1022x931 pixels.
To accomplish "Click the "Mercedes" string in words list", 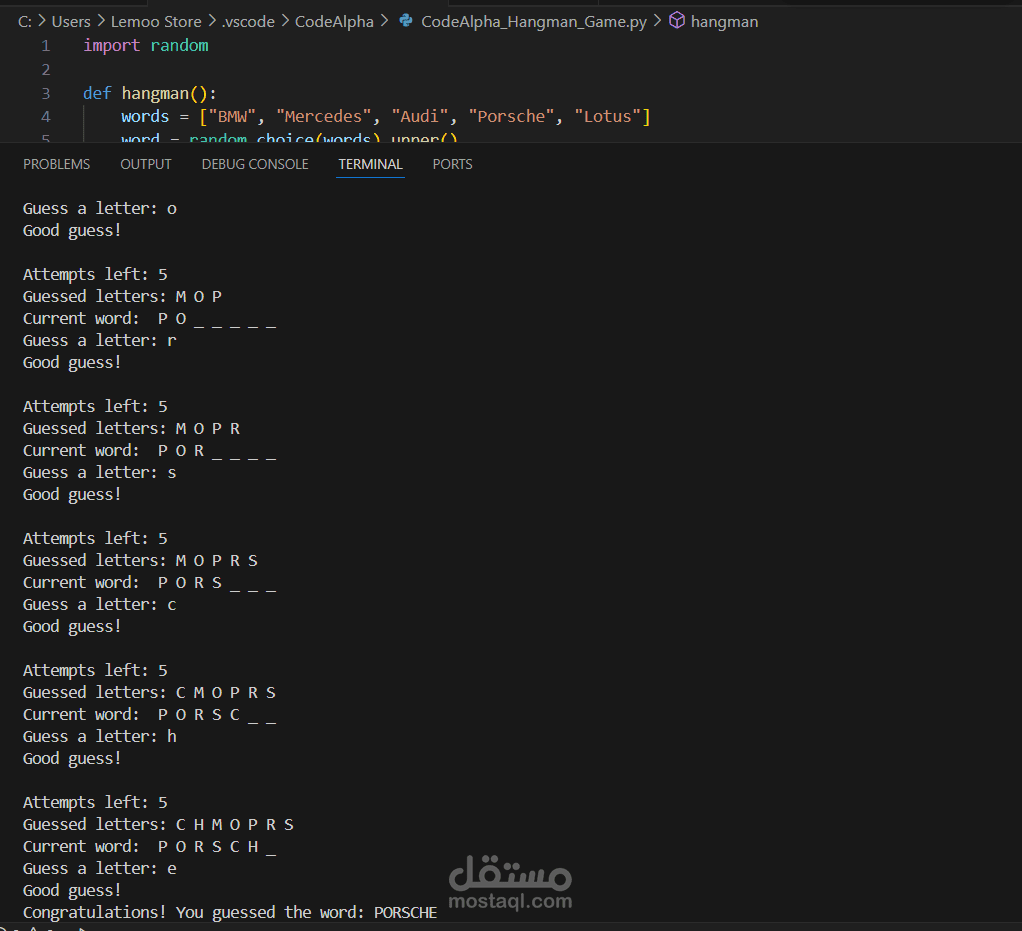I will 323,117.
